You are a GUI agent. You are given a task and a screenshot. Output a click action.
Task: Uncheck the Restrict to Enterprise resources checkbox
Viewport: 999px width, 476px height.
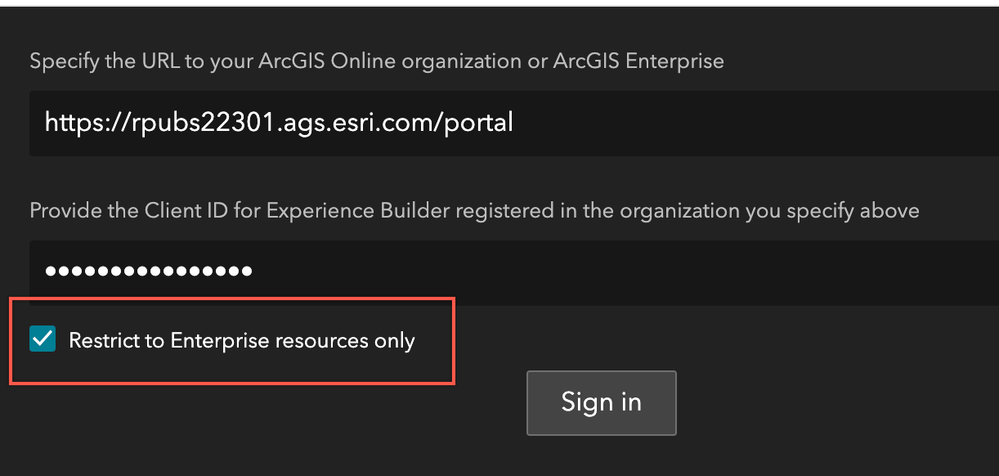(43, 340)
